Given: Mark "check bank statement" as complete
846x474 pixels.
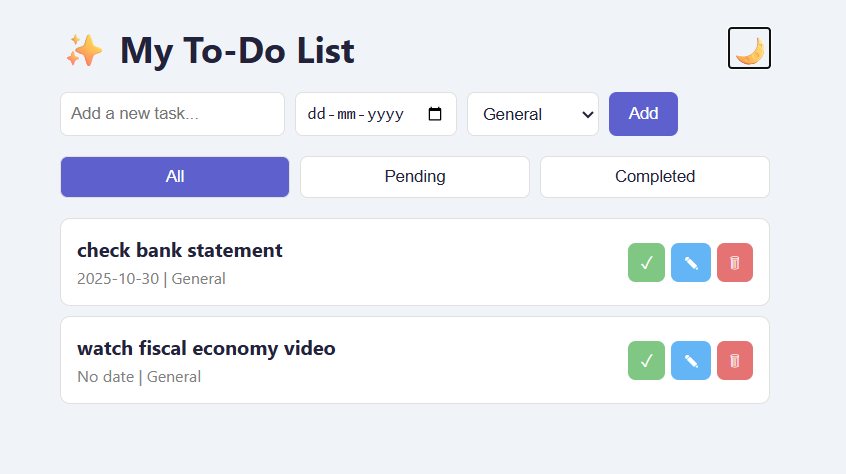Looking at the screenshot, I should [x=646, y=263].
